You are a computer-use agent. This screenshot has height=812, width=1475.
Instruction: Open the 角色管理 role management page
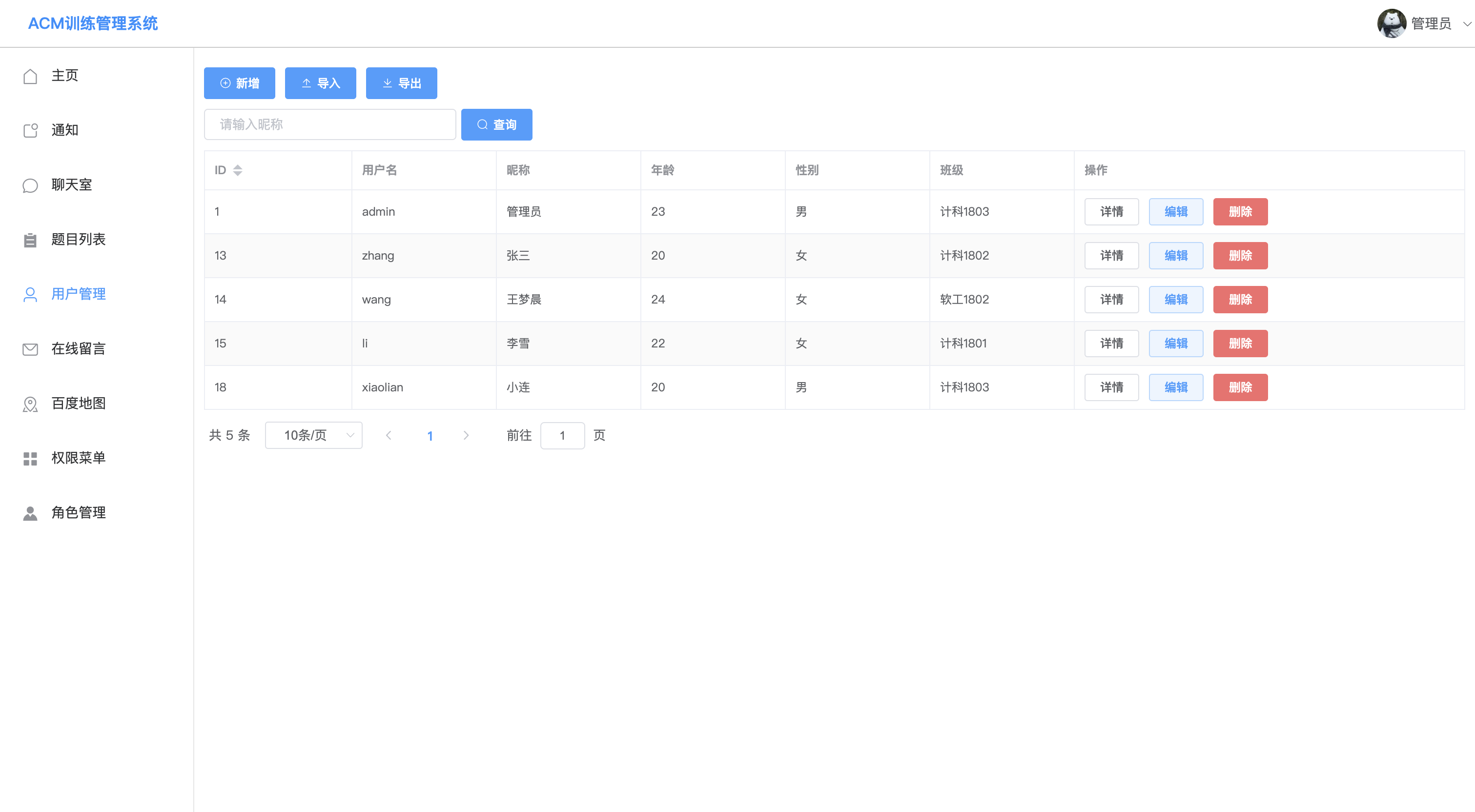pyautogui.click(x=78, y=512)
